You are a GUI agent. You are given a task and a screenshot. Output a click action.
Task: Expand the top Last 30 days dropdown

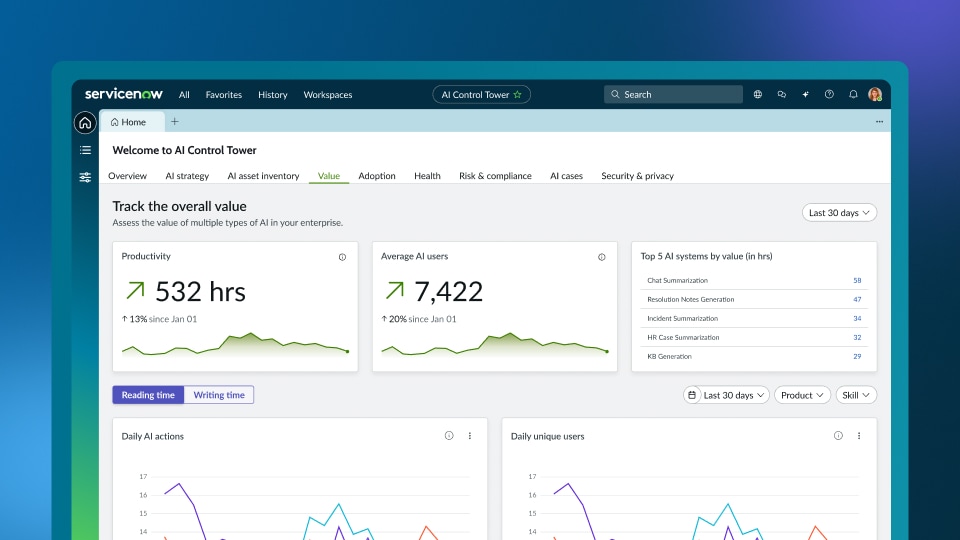click(x=839, y=213)
